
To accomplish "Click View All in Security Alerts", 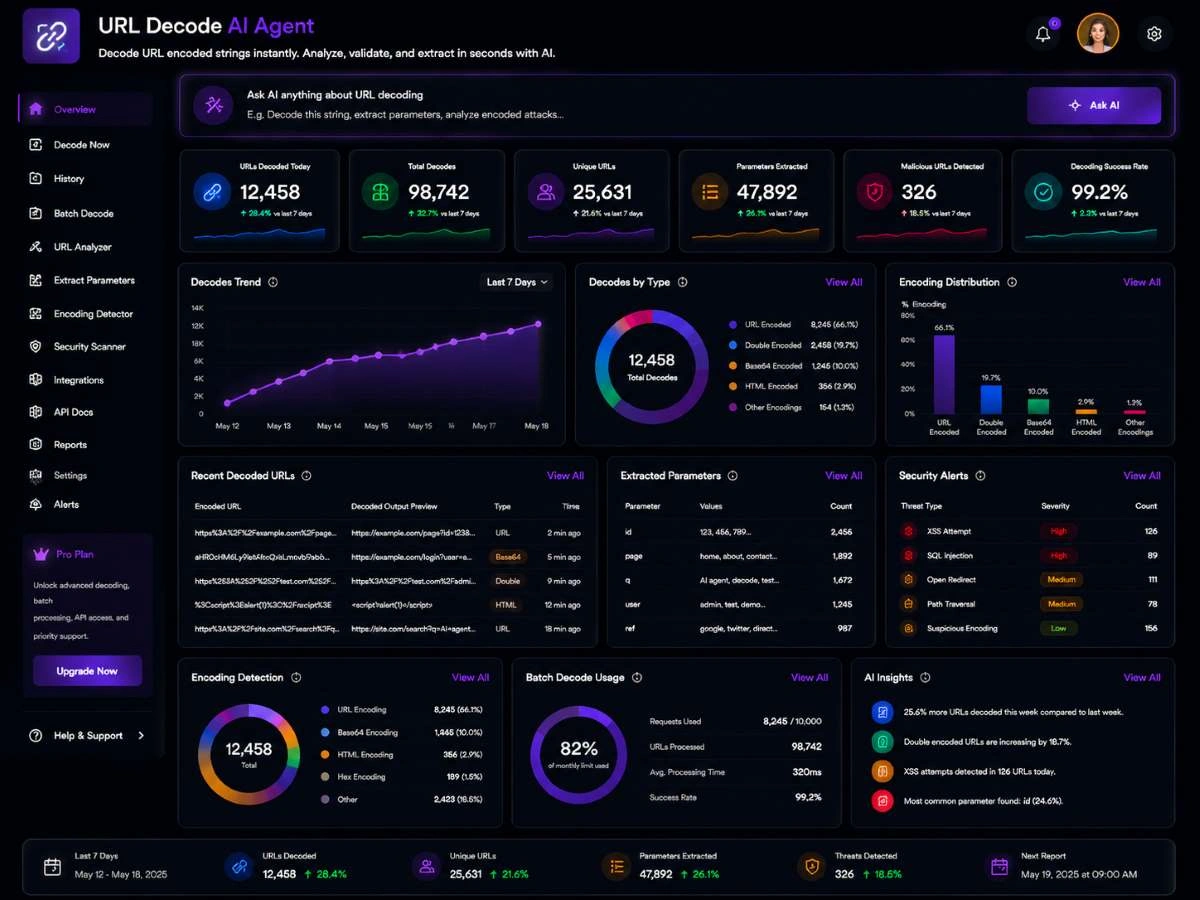I will (1141, 476).
